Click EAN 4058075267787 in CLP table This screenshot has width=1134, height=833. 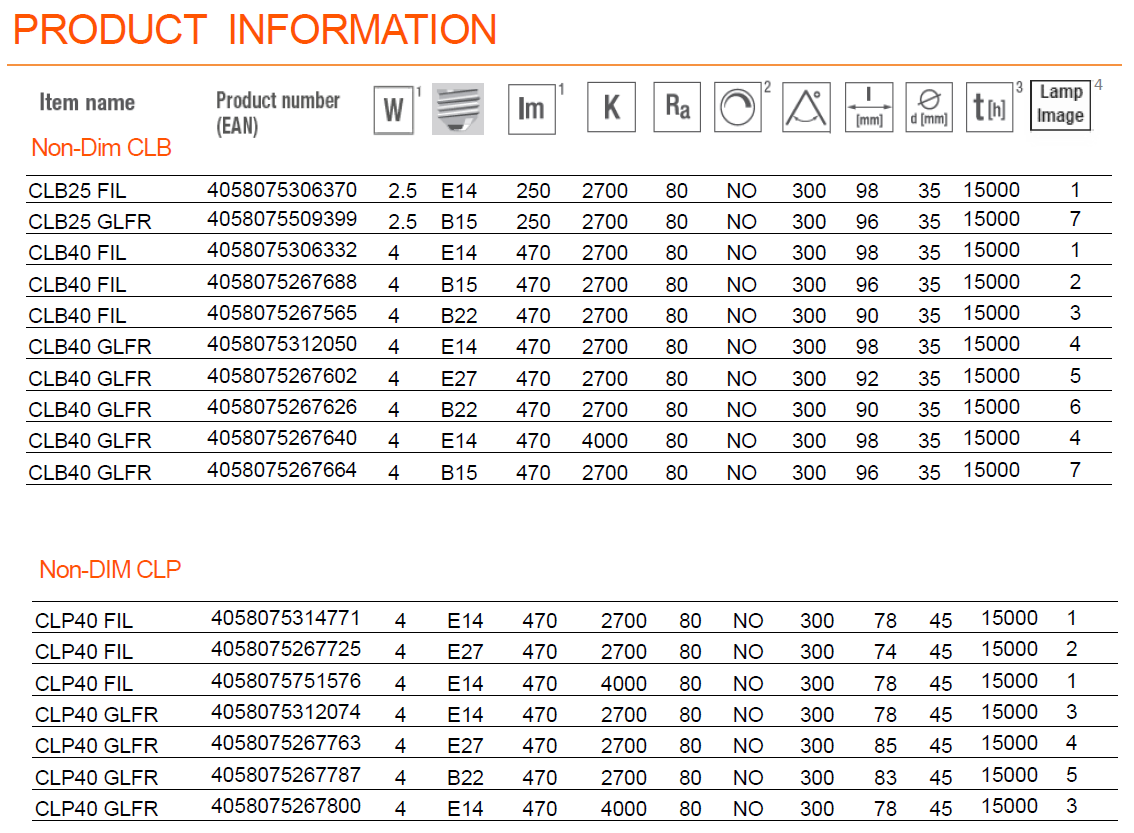[286, 775]
